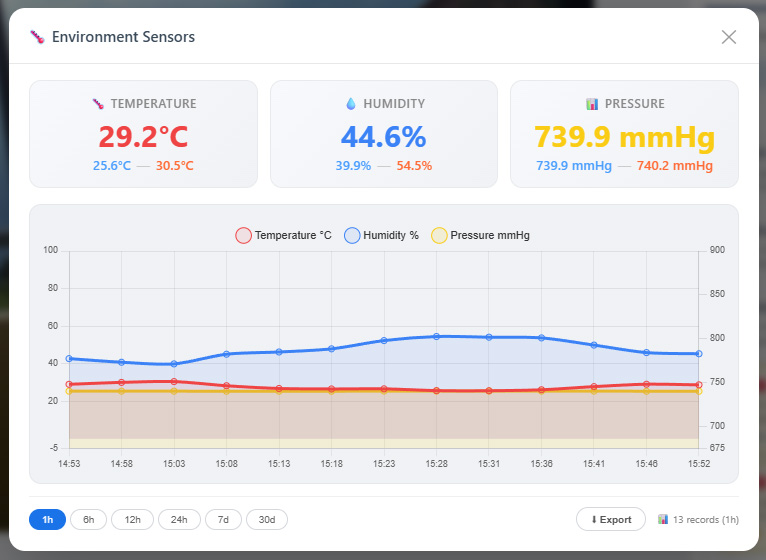Click the 100 left axis label
Viewport: 766px width, 560px height.
(x=50, y=250)
